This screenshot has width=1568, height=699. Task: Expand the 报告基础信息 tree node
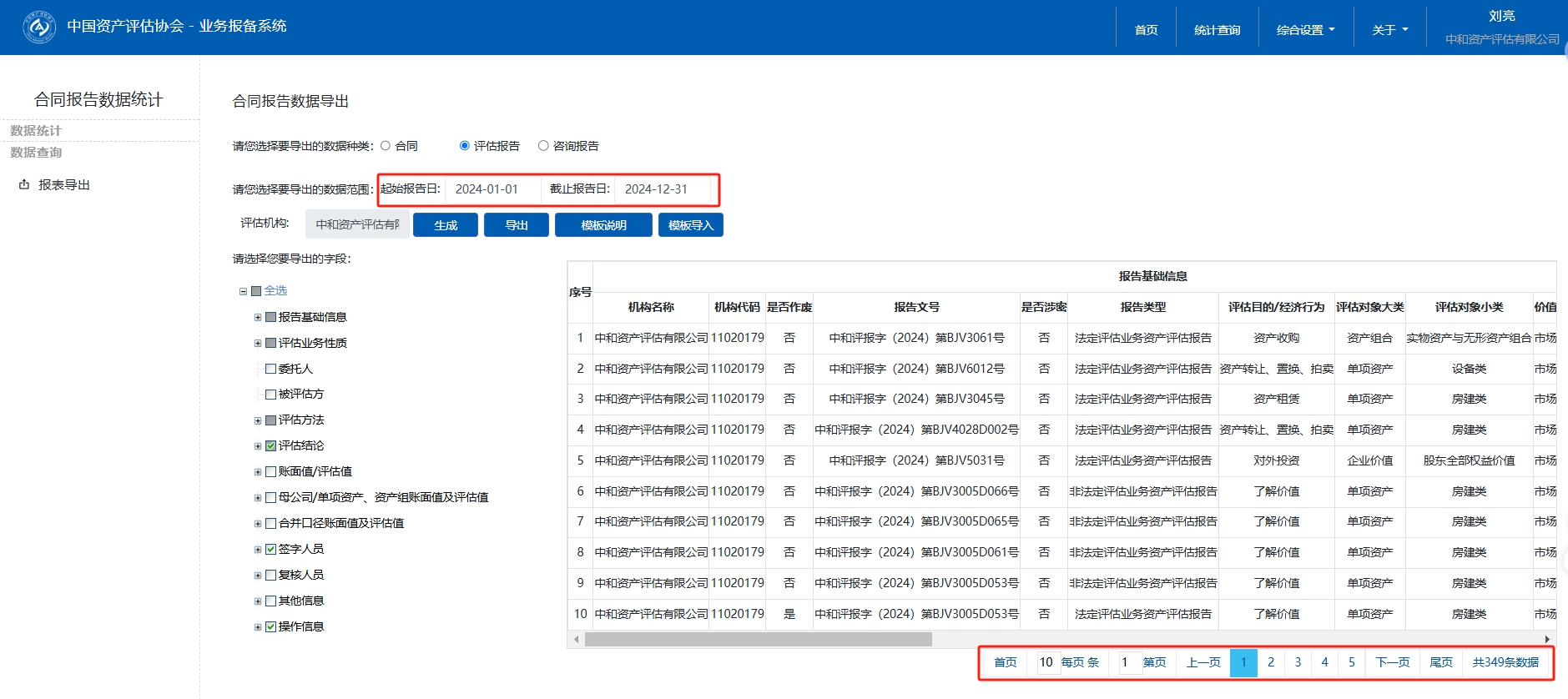tap(258, 318)
